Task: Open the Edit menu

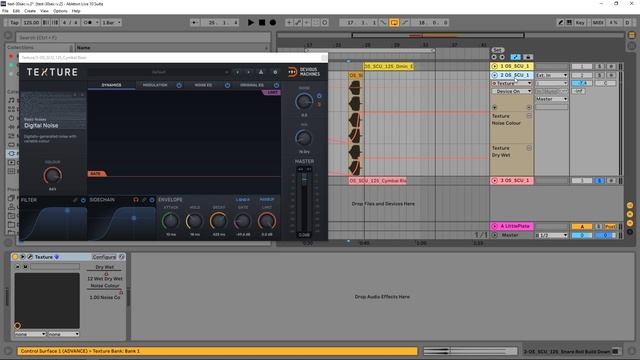Action: coord(16,11)
